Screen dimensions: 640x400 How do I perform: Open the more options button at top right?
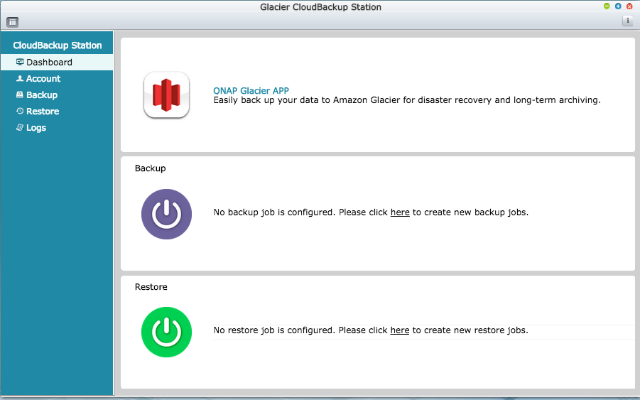coord(627,21)
